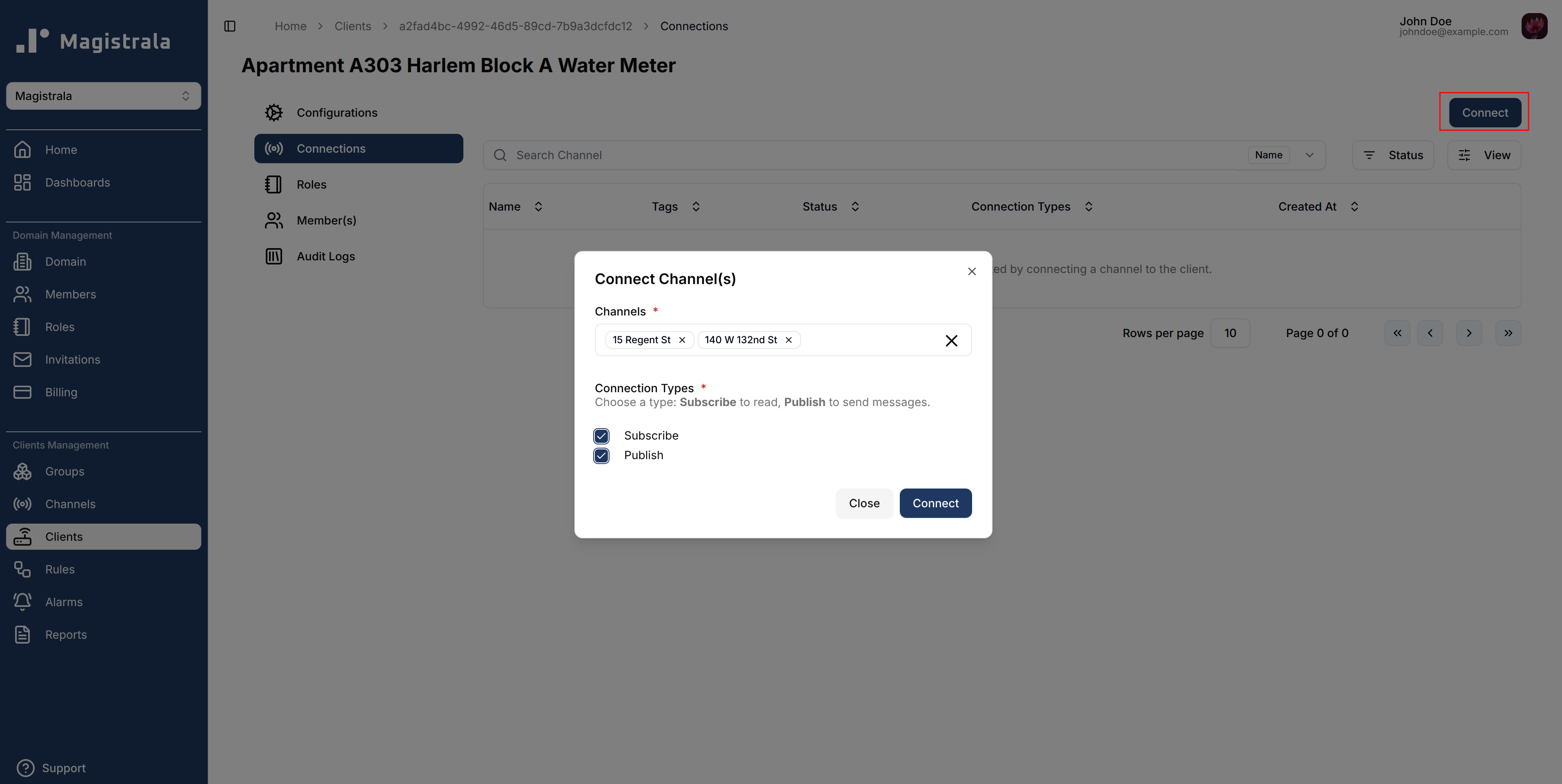Toggle the sidebar panel icon
The image size is (1562, 784).
coord(230,26)
